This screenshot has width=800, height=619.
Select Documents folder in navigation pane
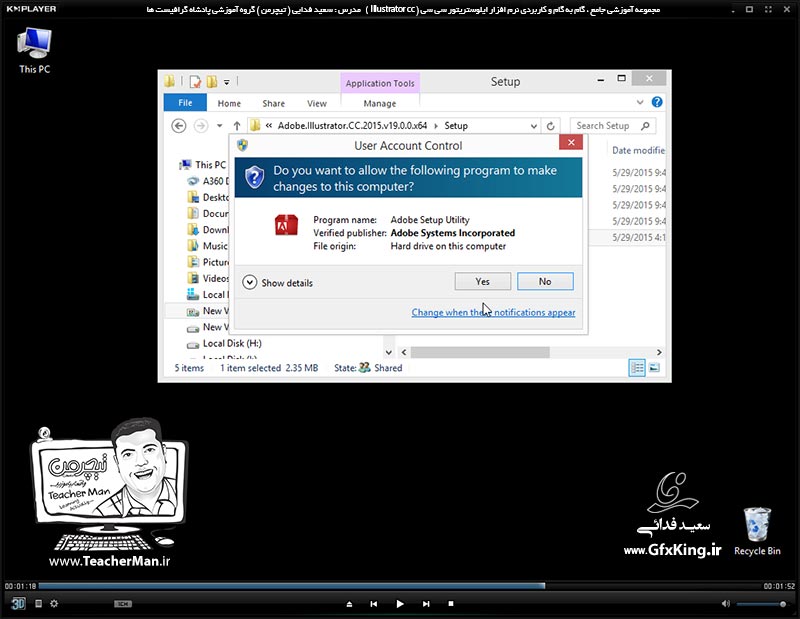point(208,213)
